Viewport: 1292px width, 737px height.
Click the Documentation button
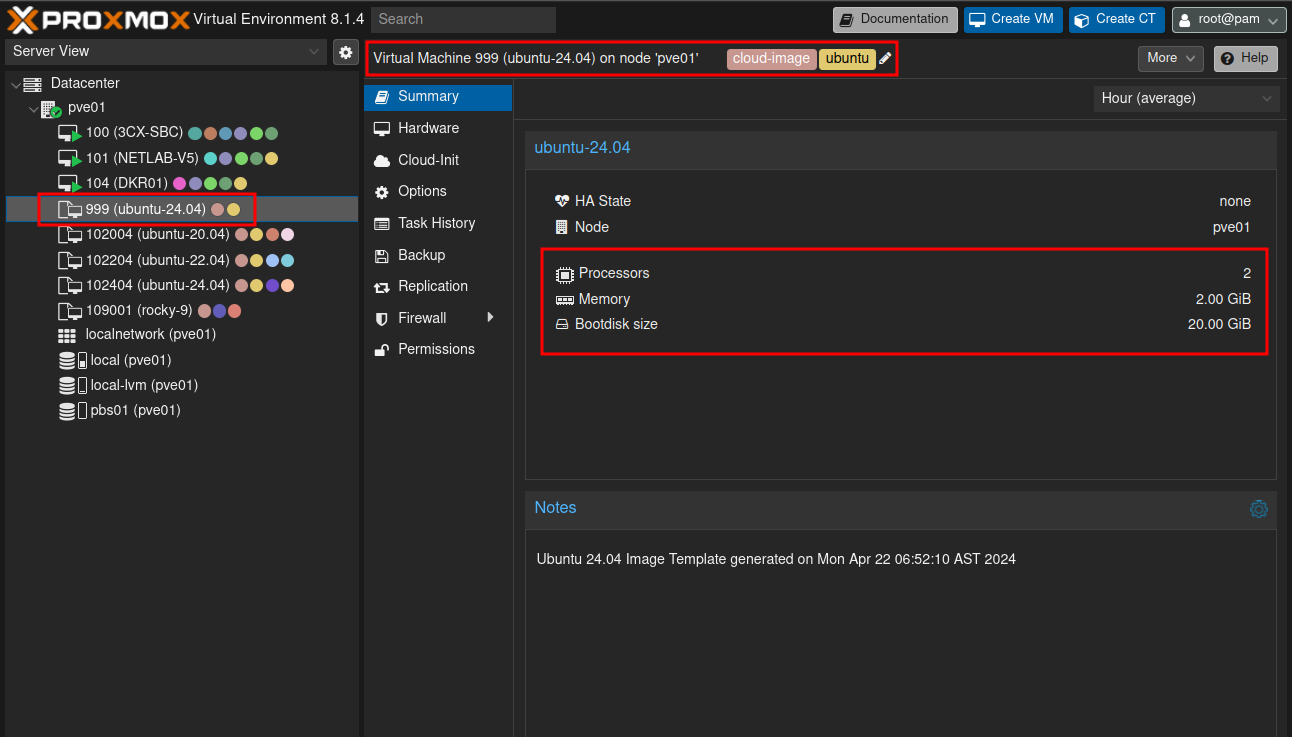pyautogui.click(x=895, y=19)
